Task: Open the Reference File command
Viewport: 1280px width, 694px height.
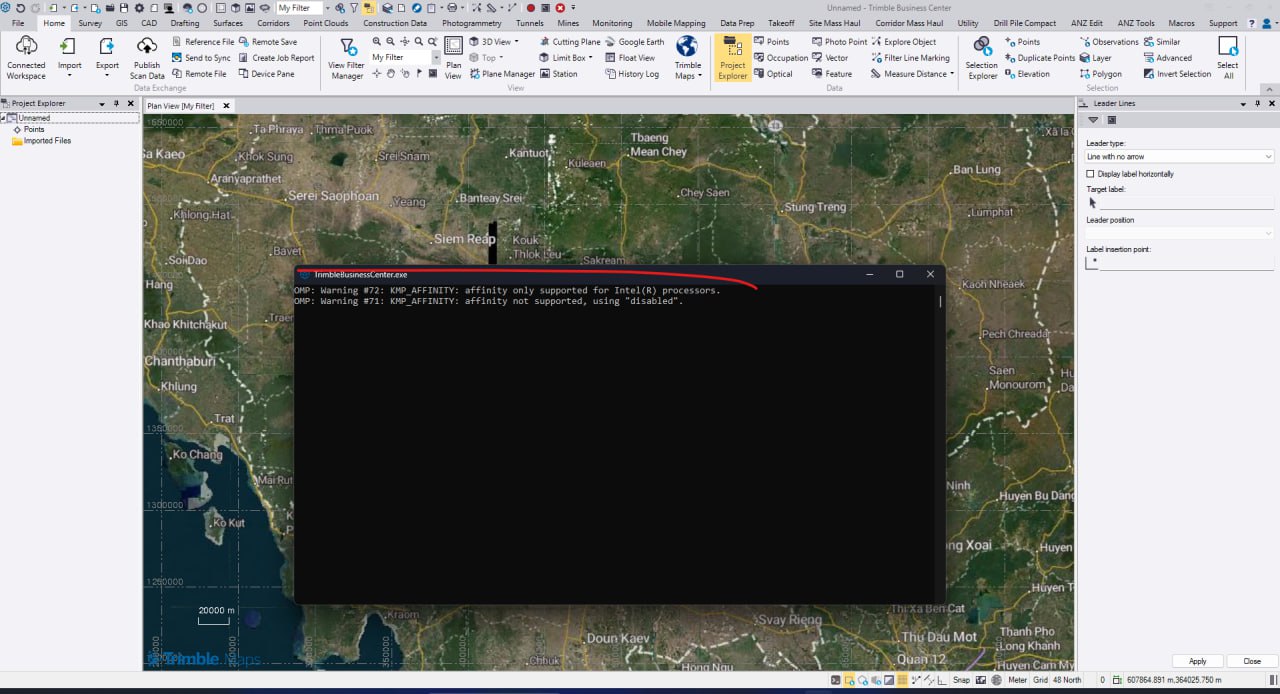Action: pyautogui.click(x=202, y=42)
